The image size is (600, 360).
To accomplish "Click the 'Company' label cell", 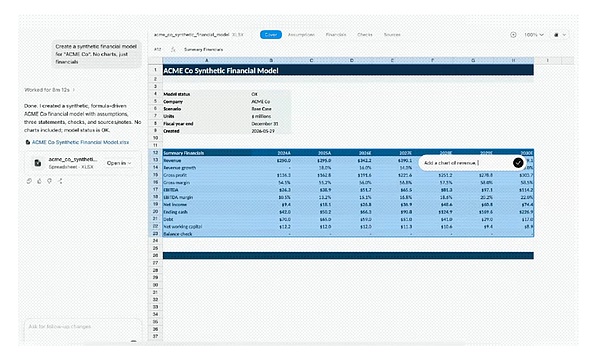I will (x=207, y=102).
